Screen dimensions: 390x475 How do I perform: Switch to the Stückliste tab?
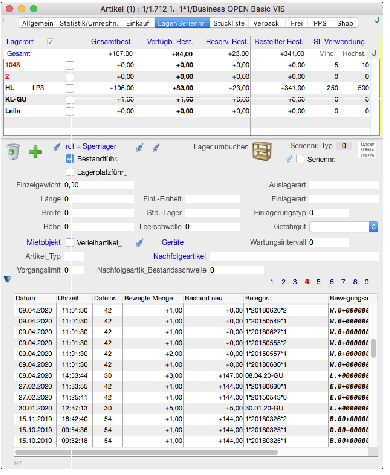[x=229, y=23]
